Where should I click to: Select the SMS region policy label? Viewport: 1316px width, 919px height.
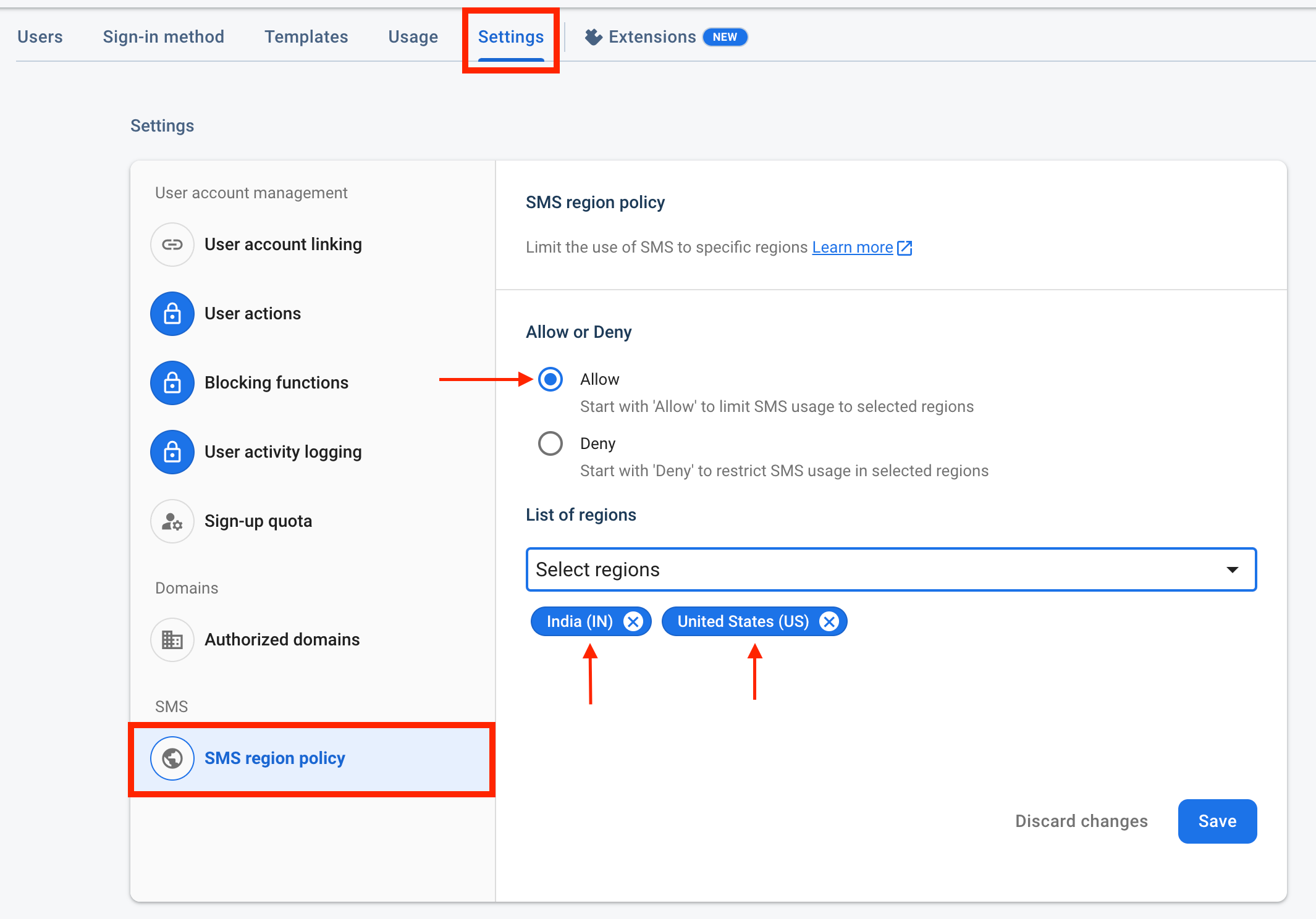(274, 758)
